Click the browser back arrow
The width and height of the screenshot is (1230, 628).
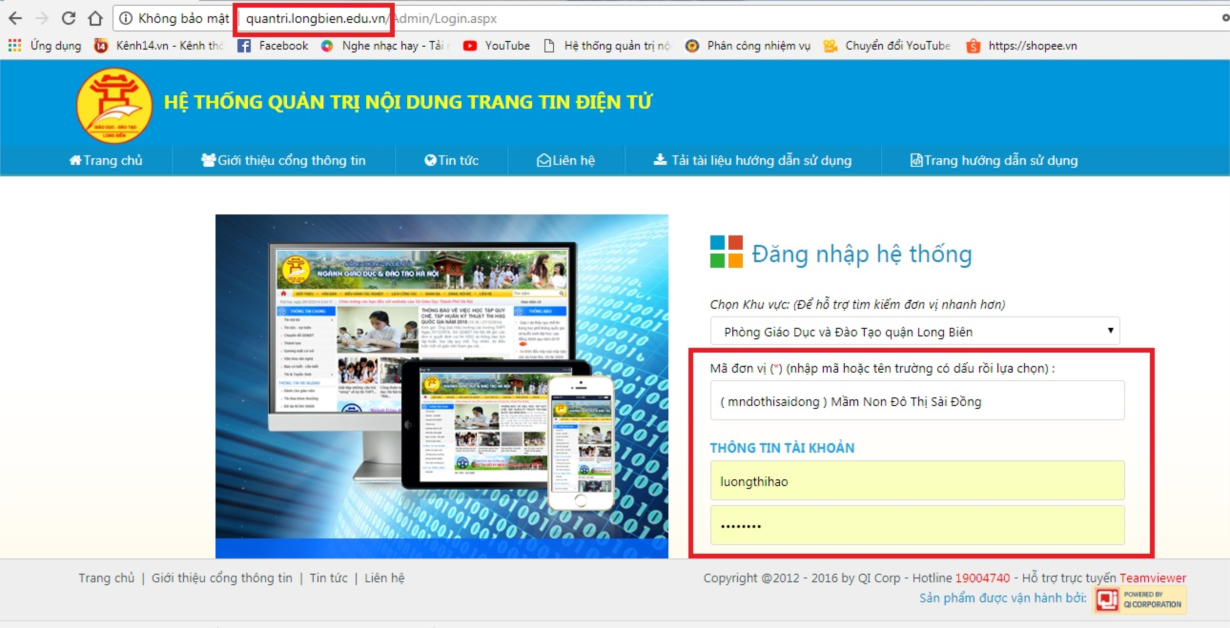15,18
